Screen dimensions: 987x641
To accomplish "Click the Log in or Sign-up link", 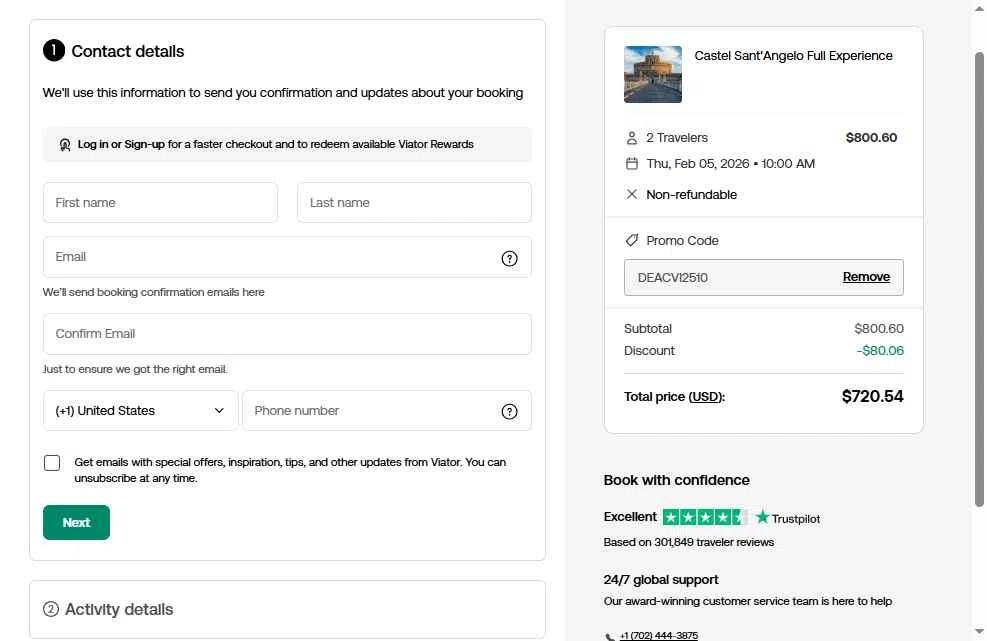I will tap(121, 145).
